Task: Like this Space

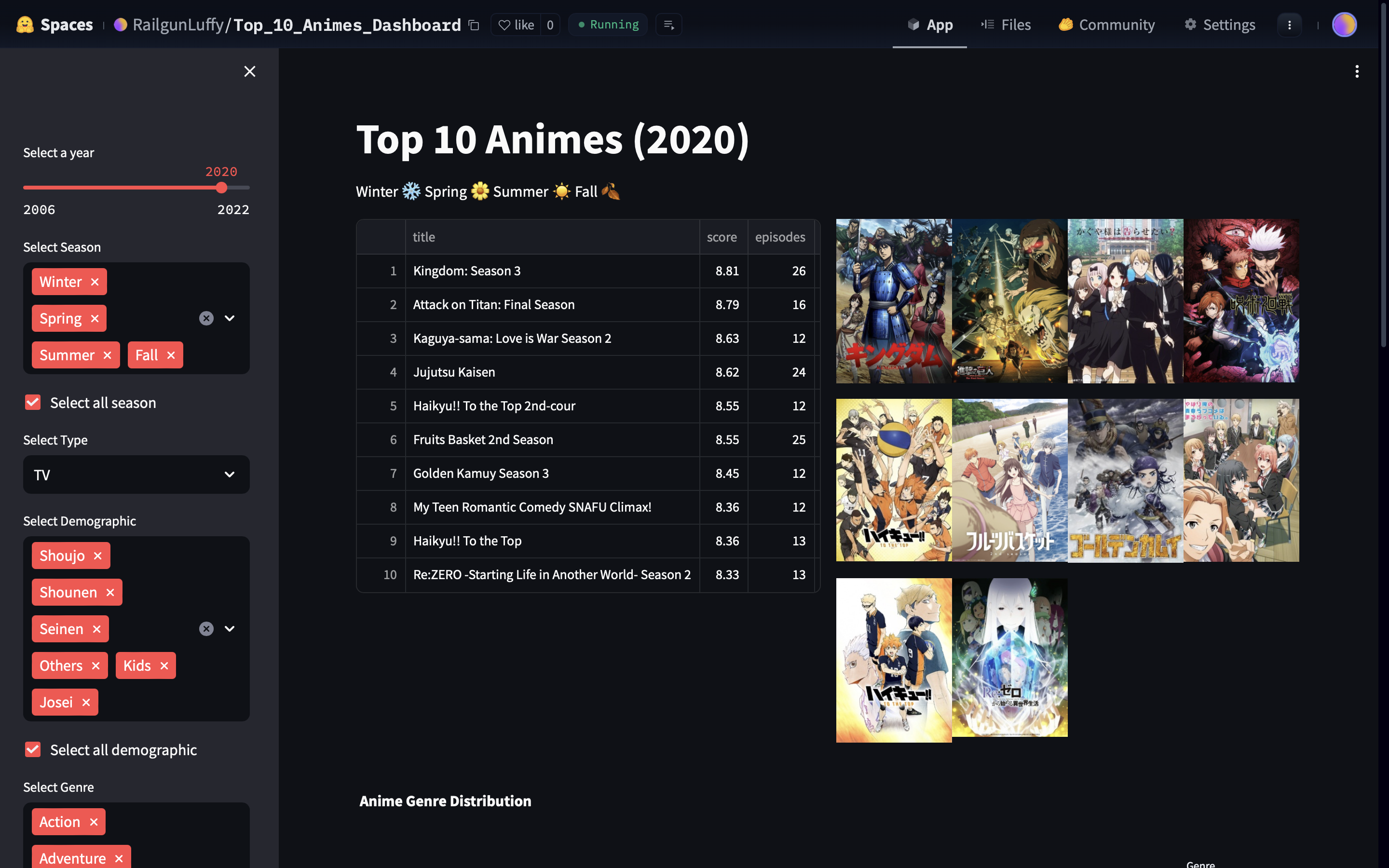Action: (516, 25)
